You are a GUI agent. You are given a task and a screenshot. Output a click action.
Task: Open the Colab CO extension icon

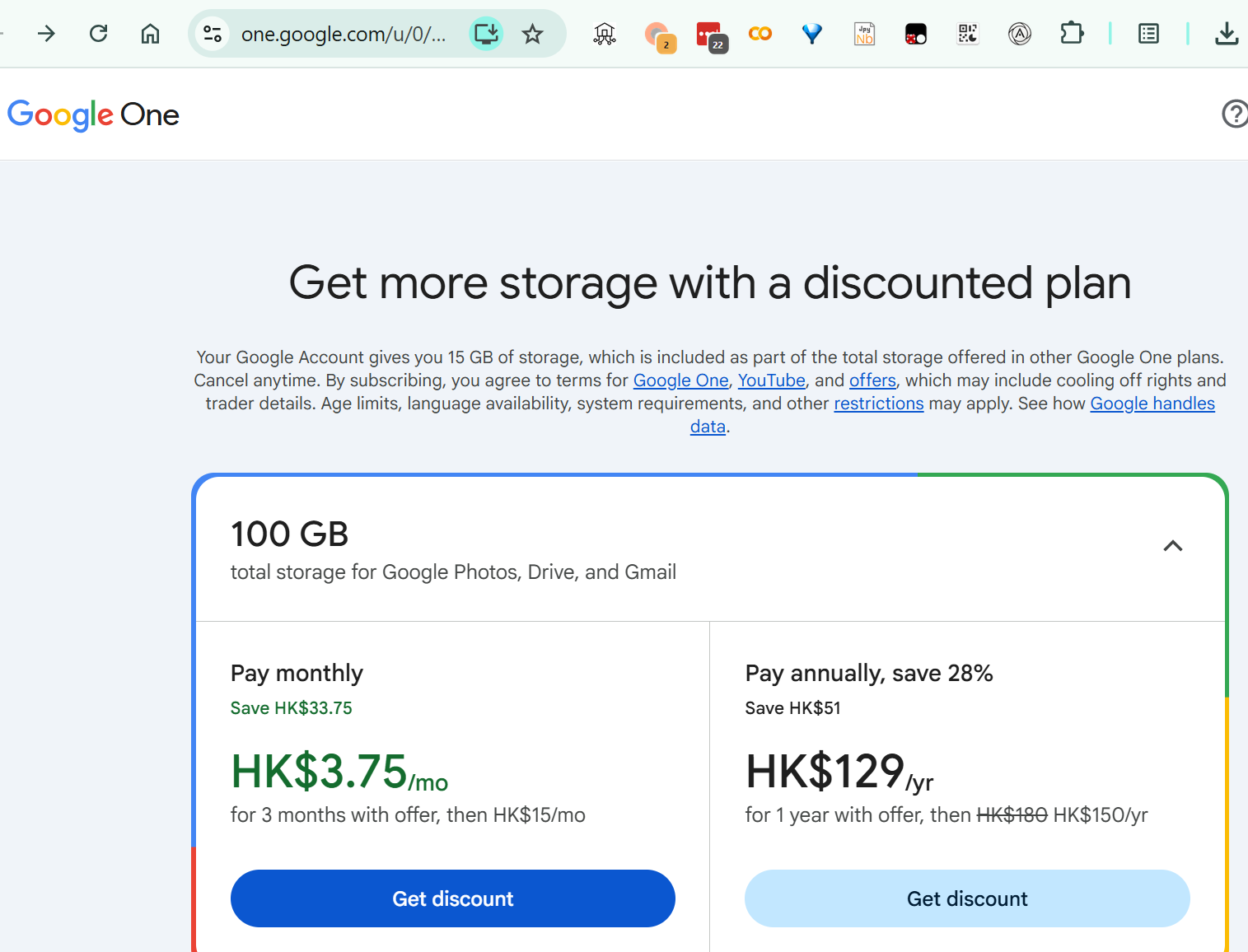pos(760,34)
